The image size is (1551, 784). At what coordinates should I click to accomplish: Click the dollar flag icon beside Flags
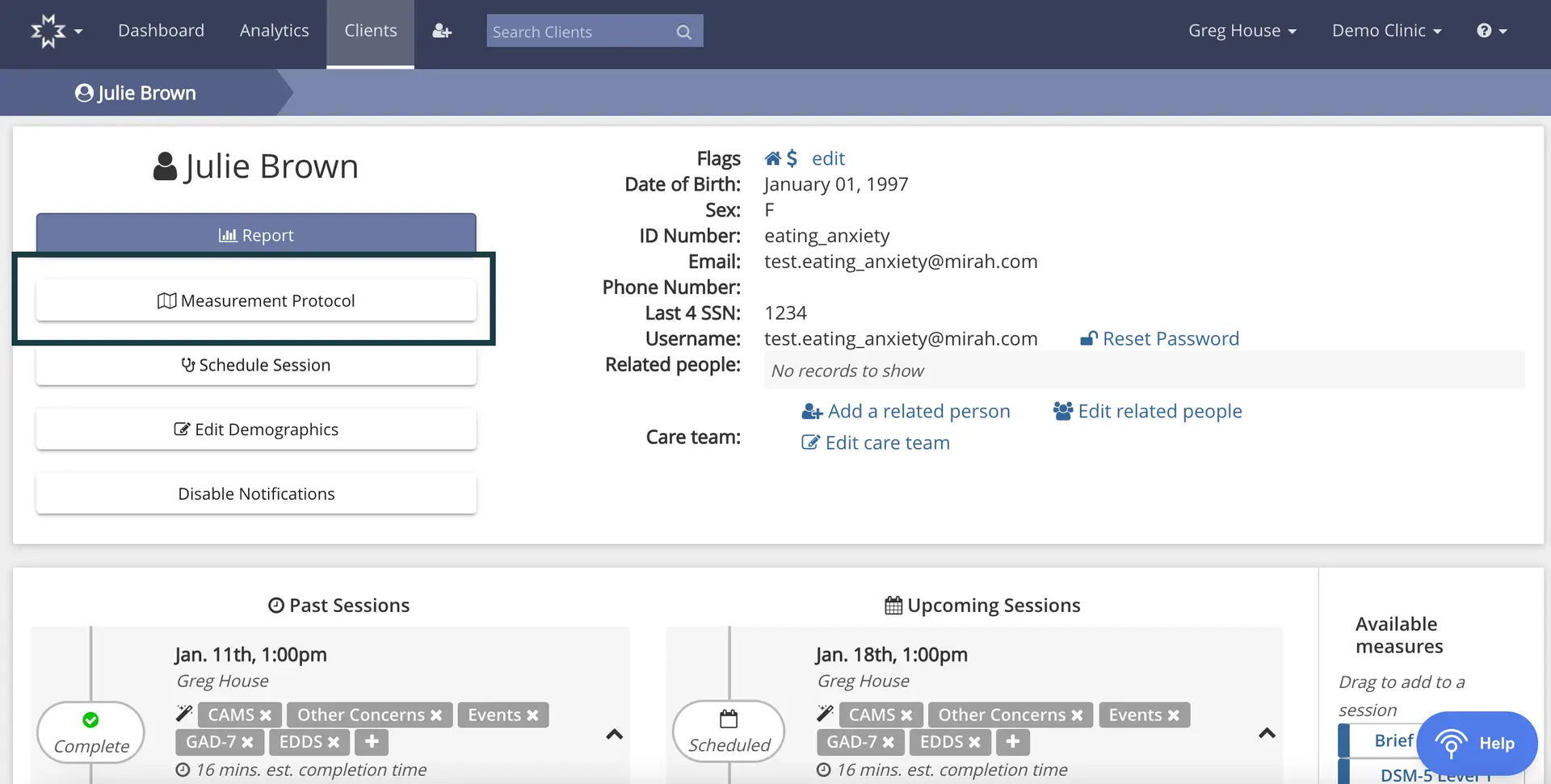coord(794,157)
